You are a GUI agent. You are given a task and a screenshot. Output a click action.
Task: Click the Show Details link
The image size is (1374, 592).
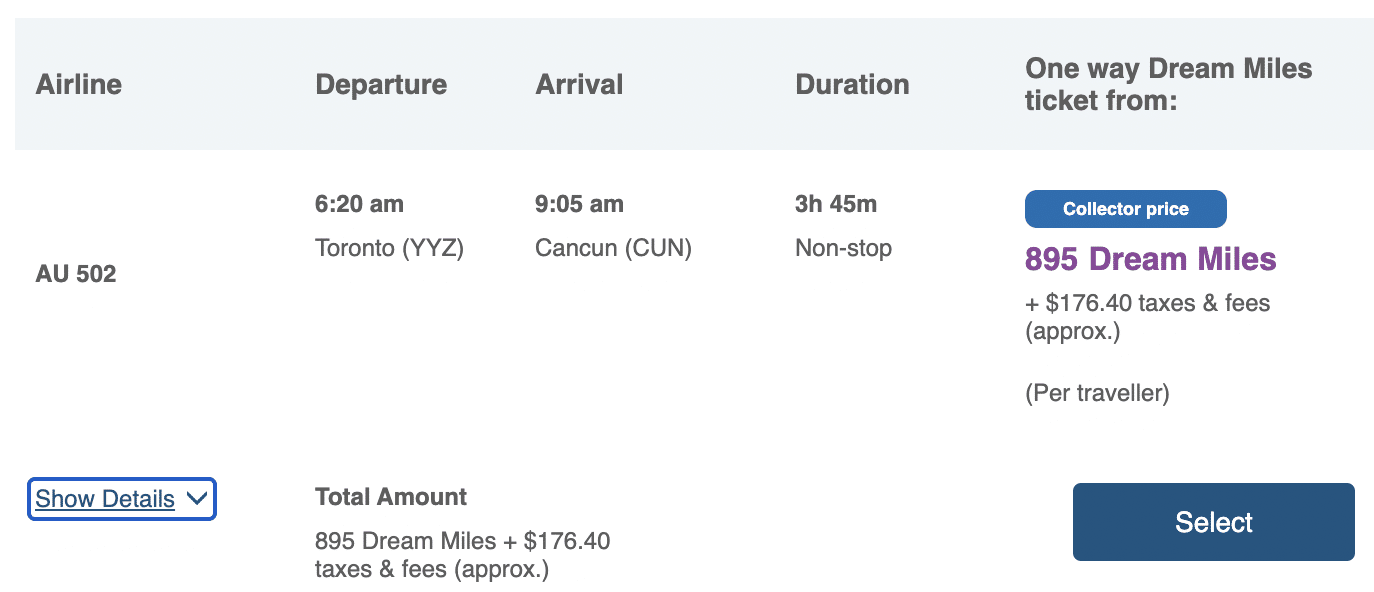pos(105,499)
